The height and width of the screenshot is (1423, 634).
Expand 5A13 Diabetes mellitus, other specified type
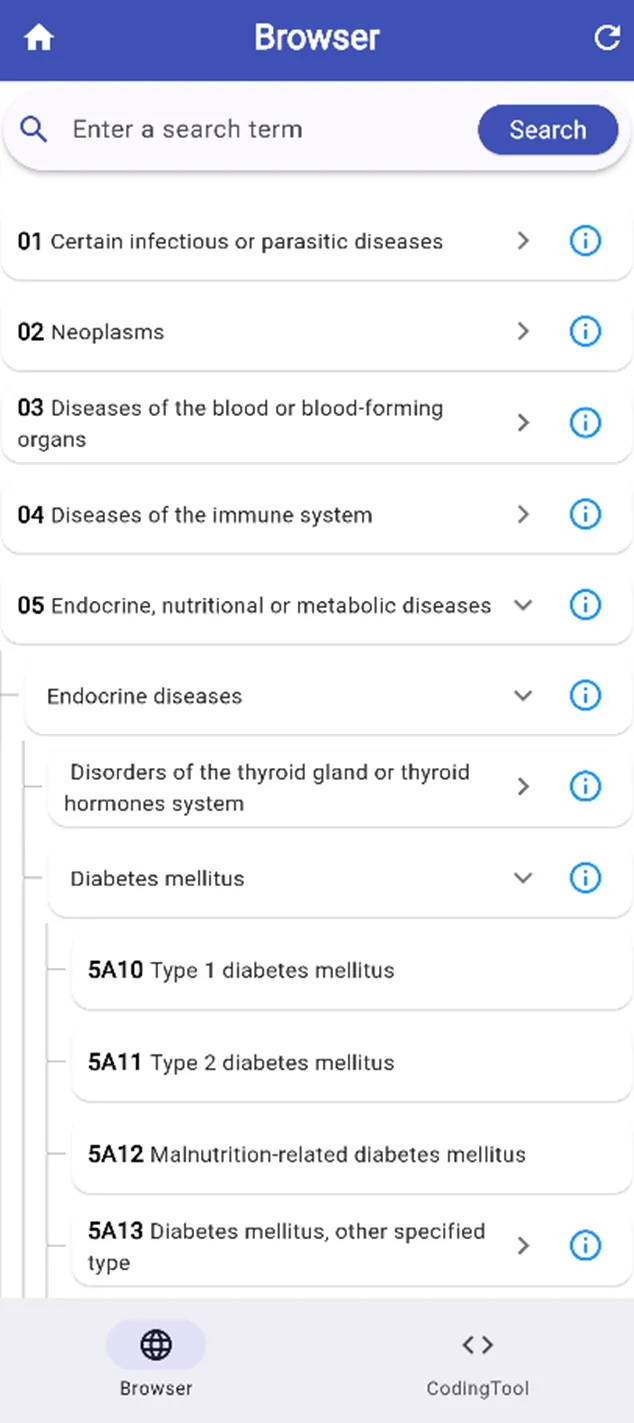(523, 1246)
